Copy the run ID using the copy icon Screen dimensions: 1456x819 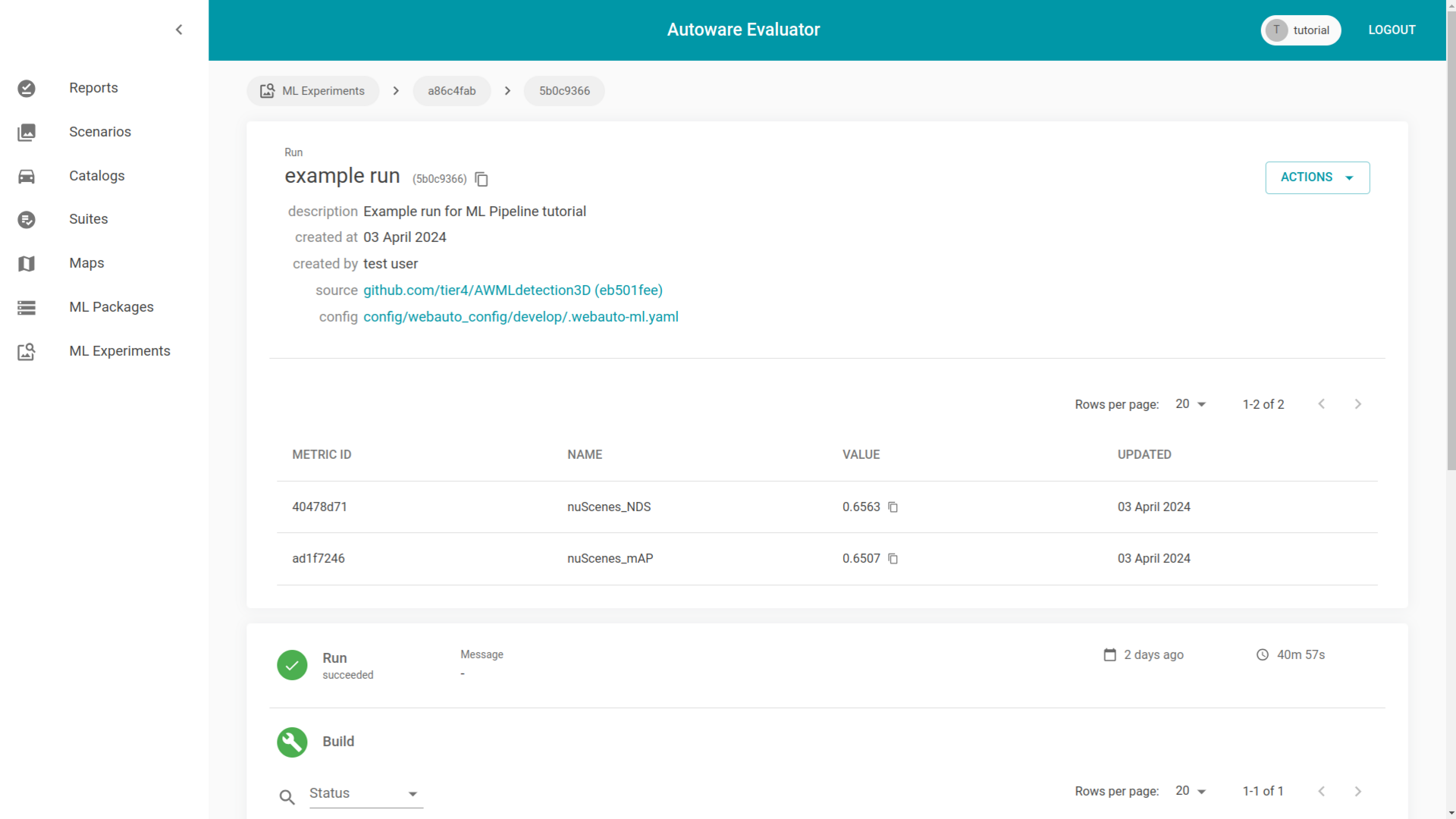click(482, 179)
